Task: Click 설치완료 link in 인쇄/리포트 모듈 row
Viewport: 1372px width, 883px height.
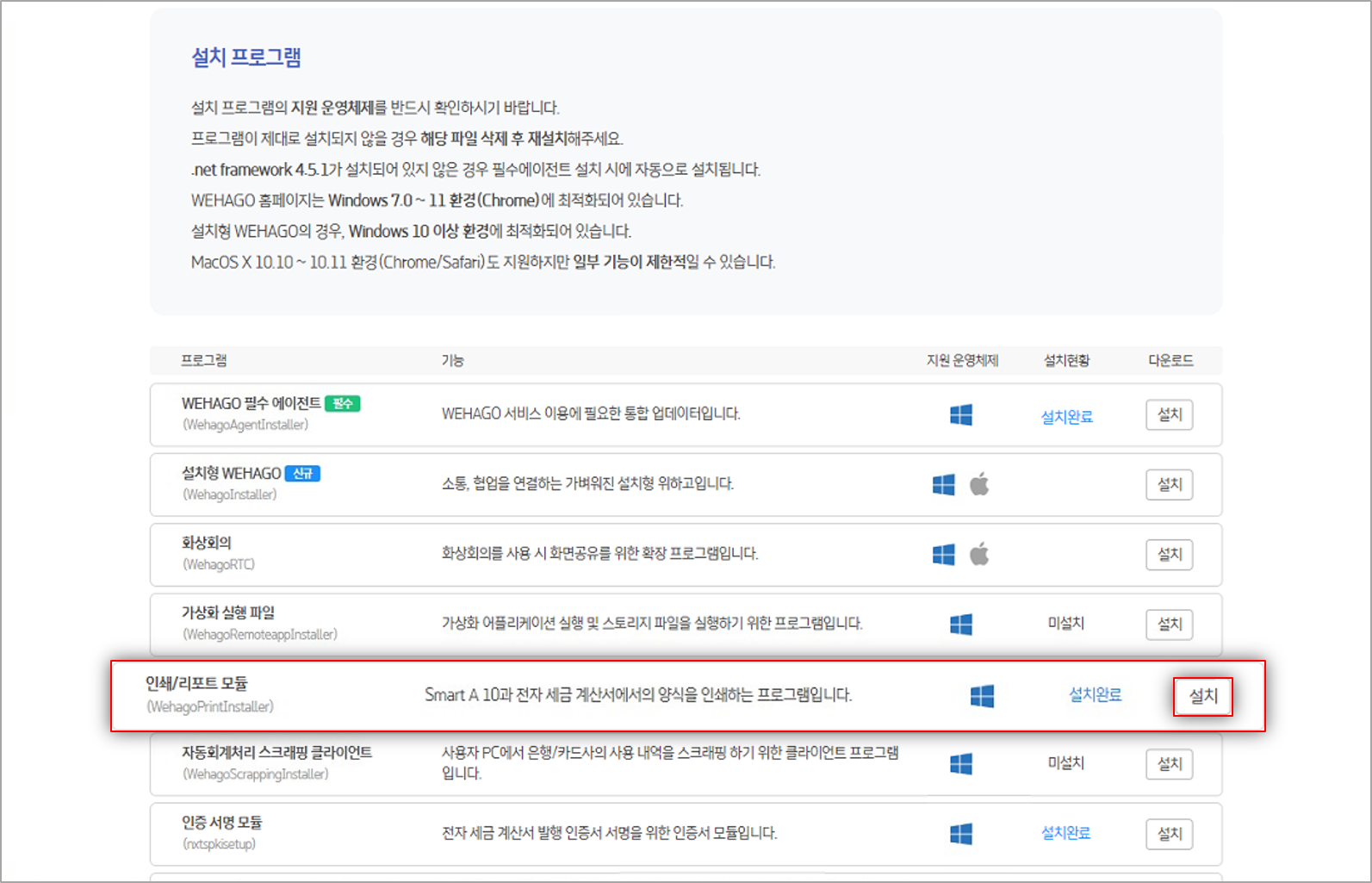Action: point(1095,695)
